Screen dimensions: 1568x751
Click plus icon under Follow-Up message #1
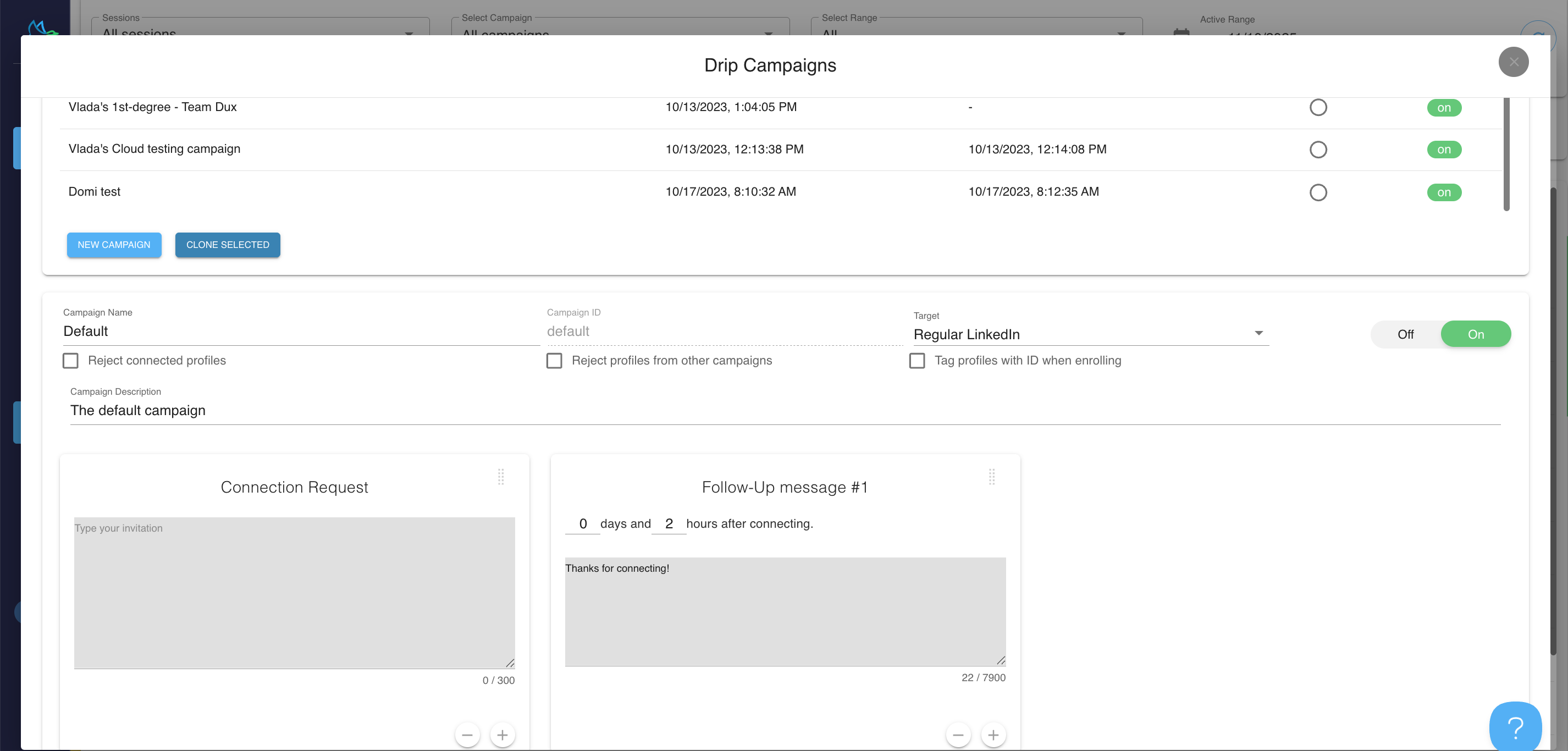click(993, 735)
